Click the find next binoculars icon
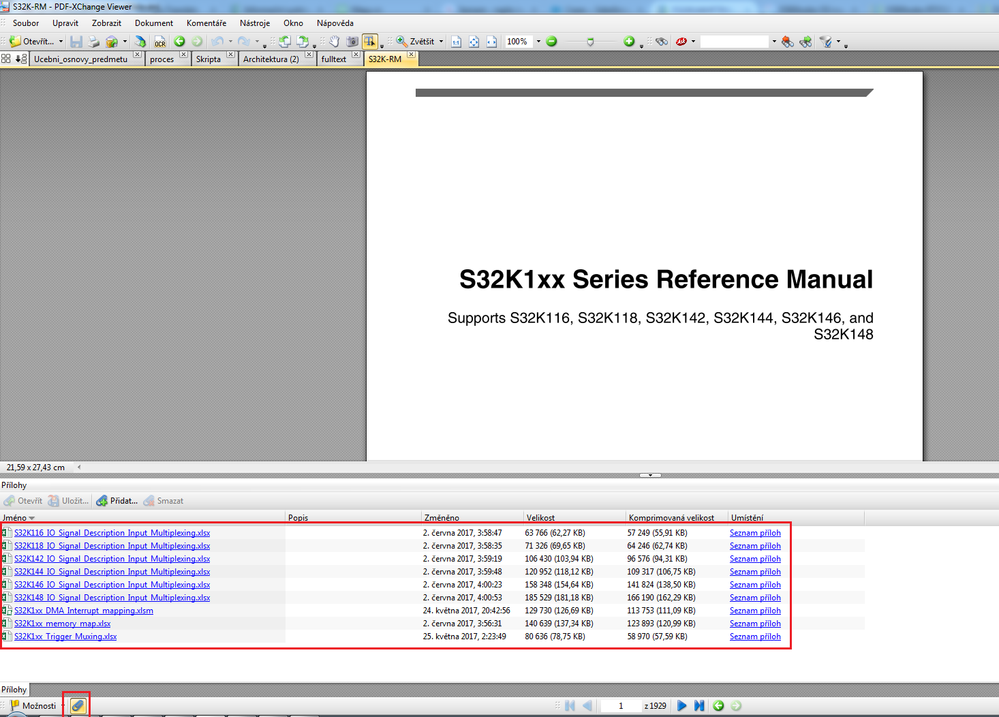This screenshot has width=999, height=717. pos(806,41)
